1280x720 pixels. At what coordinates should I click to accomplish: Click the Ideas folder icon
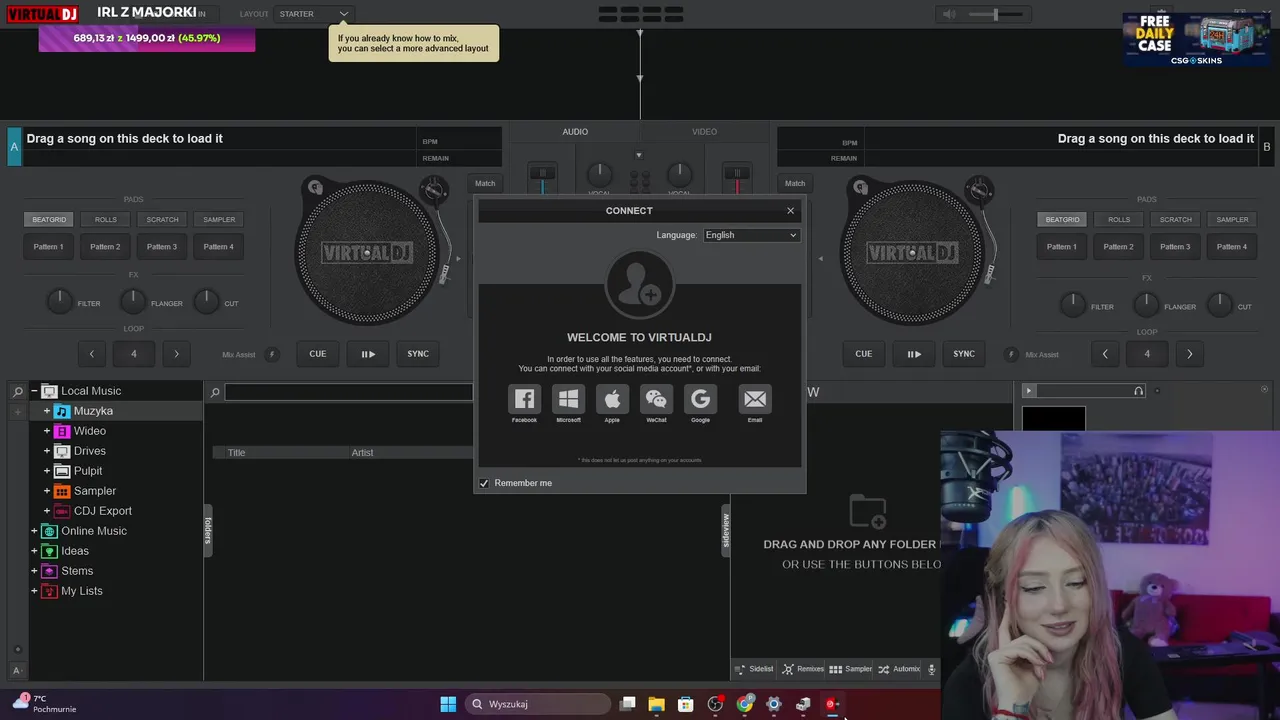pos(49,551)
